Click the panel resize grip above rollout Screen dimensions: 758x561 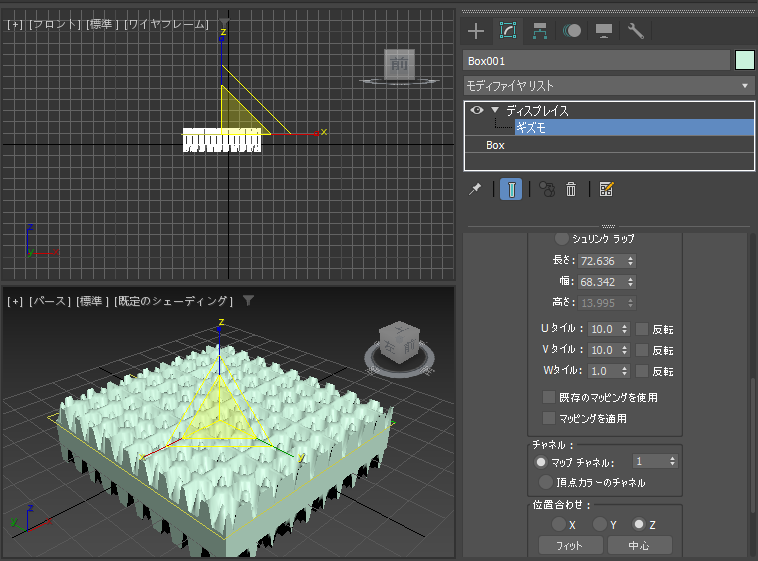click(608, 226)
